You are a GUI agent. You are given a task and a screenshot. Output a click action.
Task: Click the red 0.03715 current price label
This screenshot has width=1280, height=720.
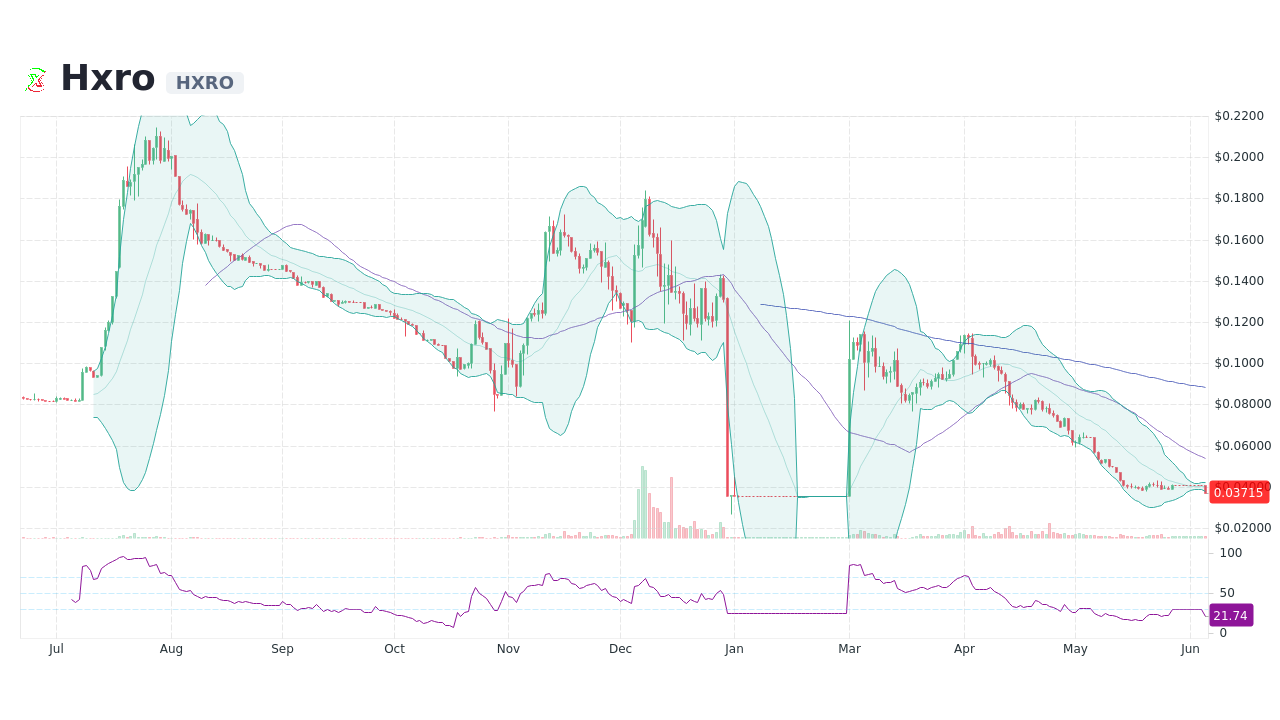(1239, 492)
